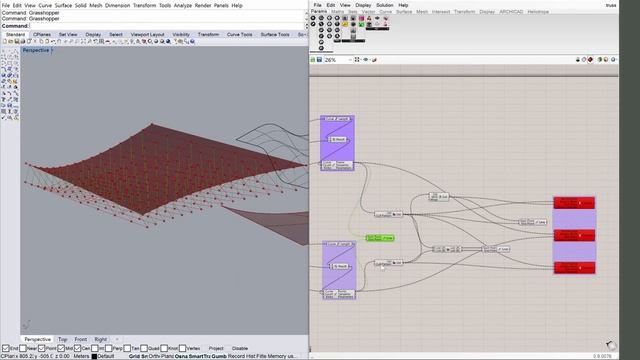Enable the Int osnap checkbox
640x360 pixels.
pyautogui.click(x=95, y=348)
